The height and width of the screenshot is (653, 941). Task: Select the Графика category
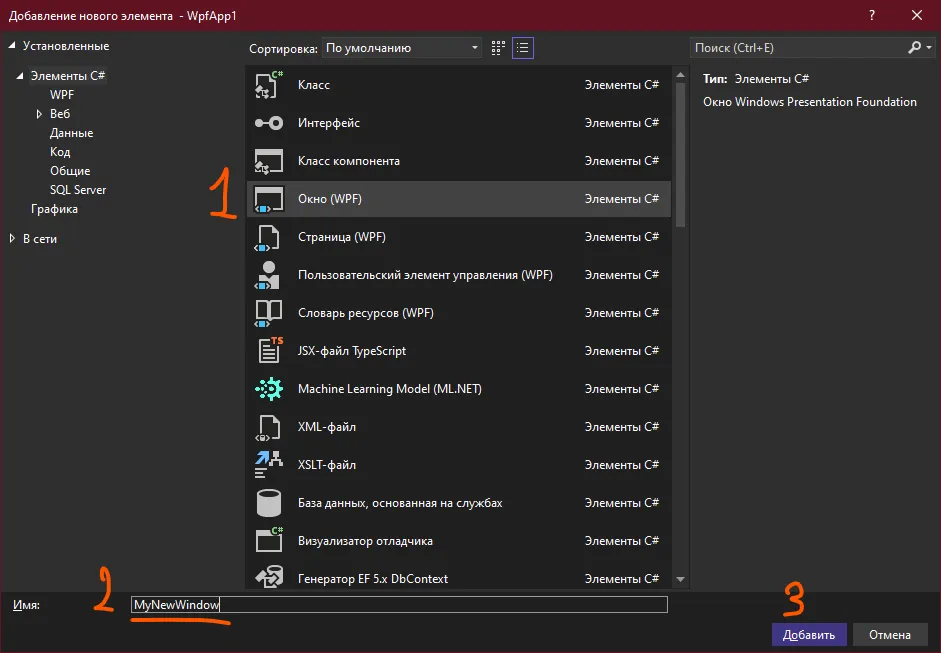click(54, 209)
